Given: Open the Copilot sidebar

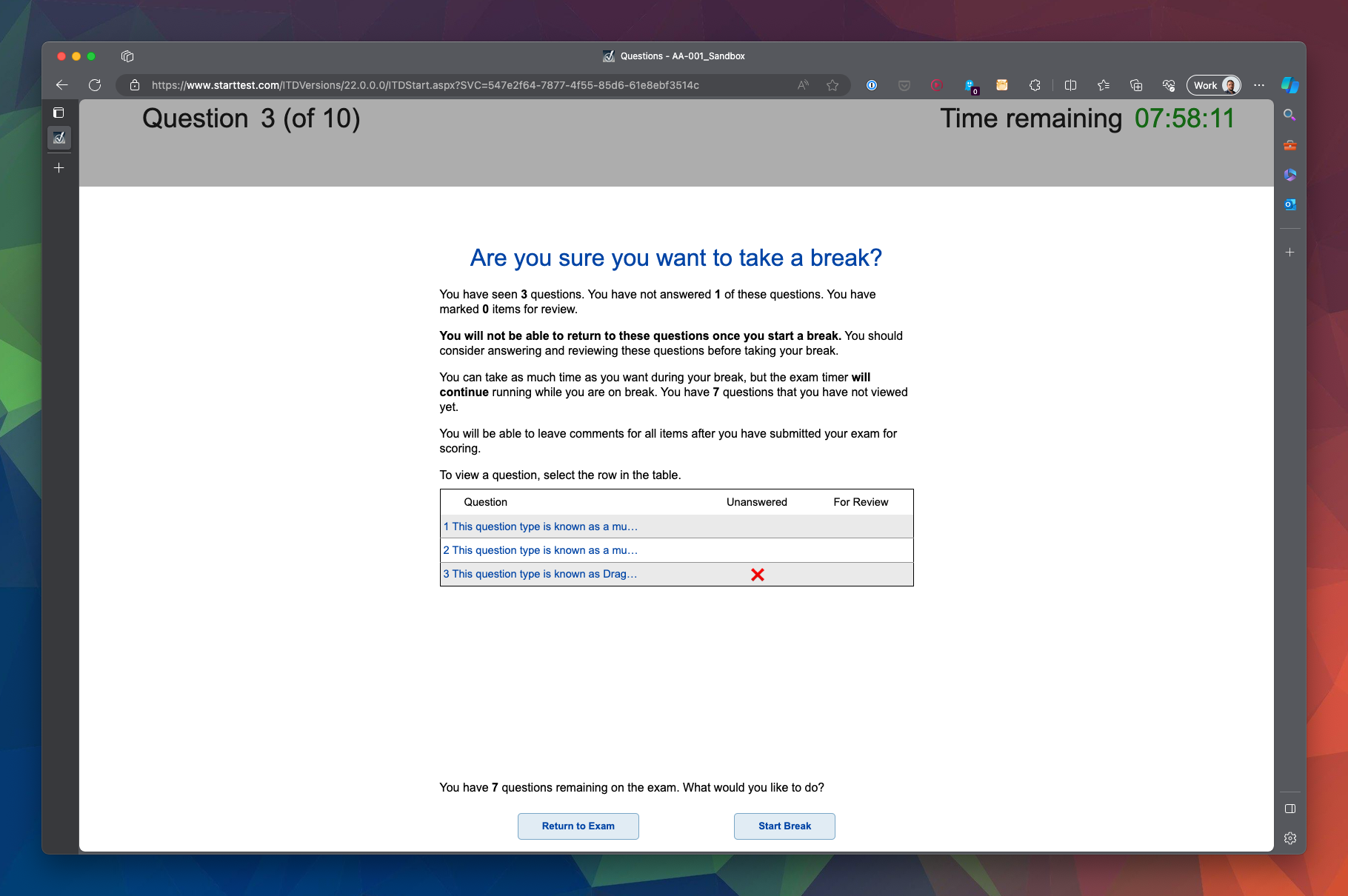Looking at the screenshot, I should (x=1289, y=85).
